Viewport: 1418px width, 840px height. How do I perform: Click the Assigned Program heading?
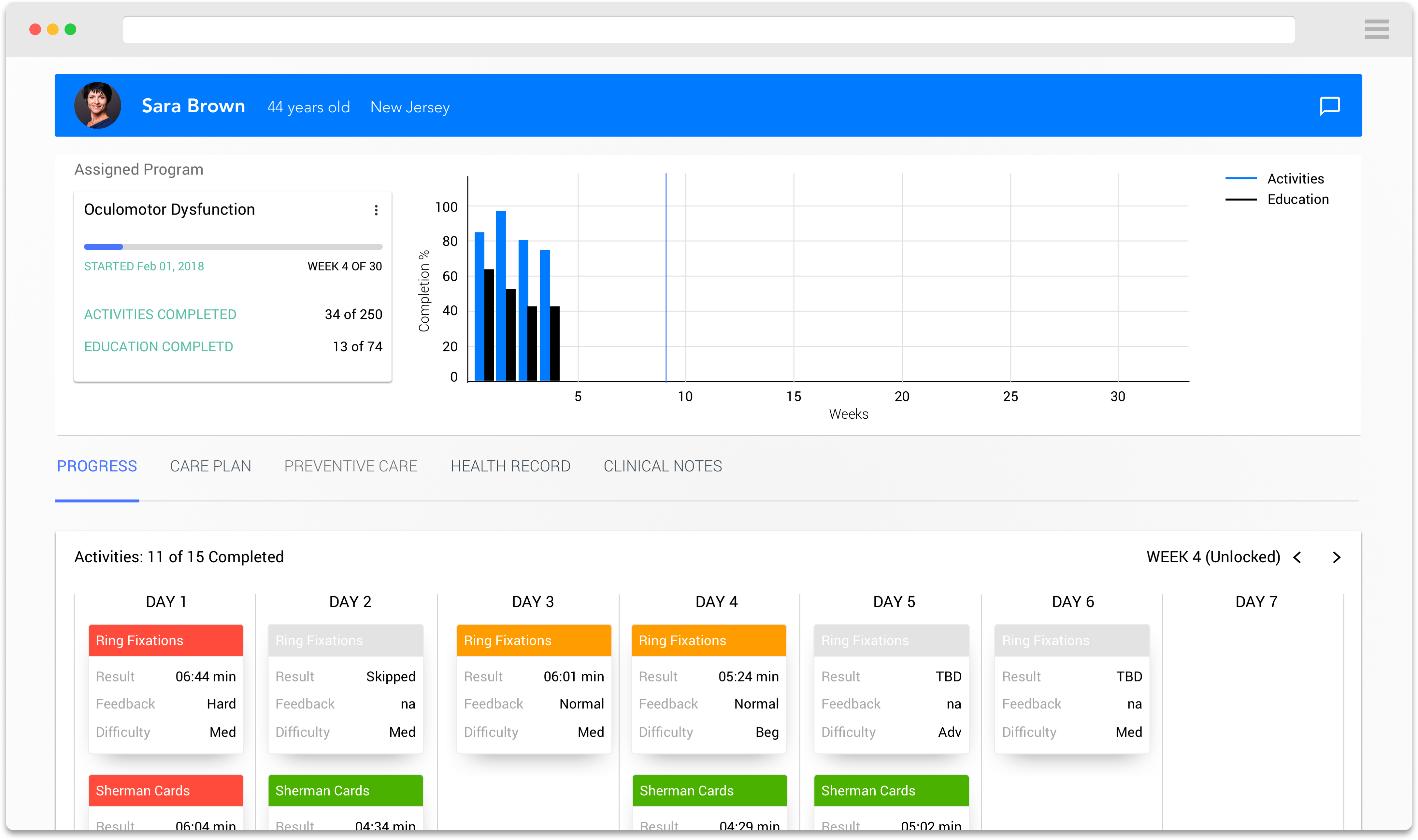[139, 169]
